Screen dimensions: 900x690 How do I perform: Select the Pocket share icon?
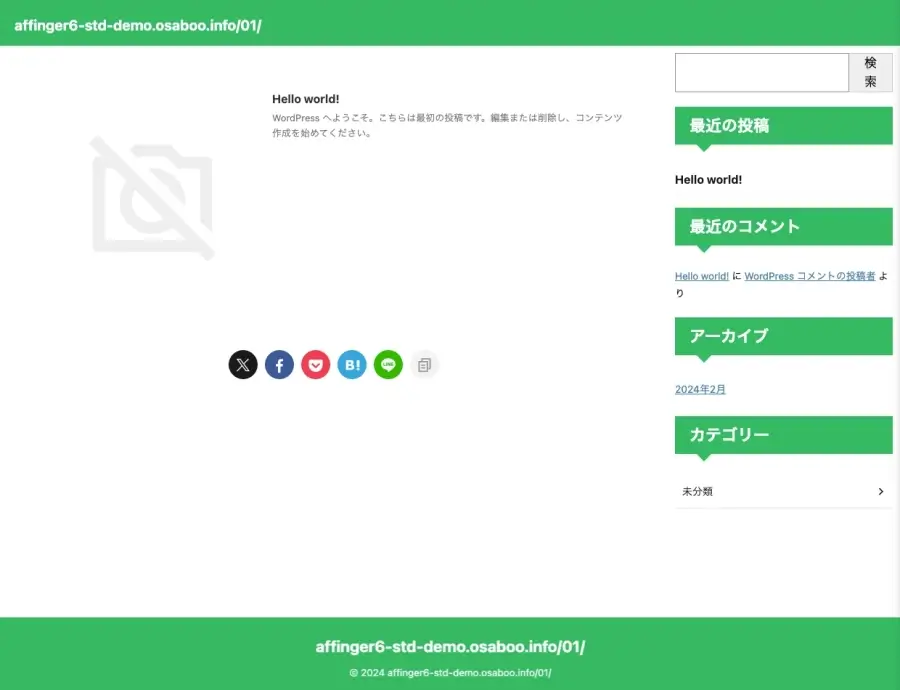click(x=316, y=364)
